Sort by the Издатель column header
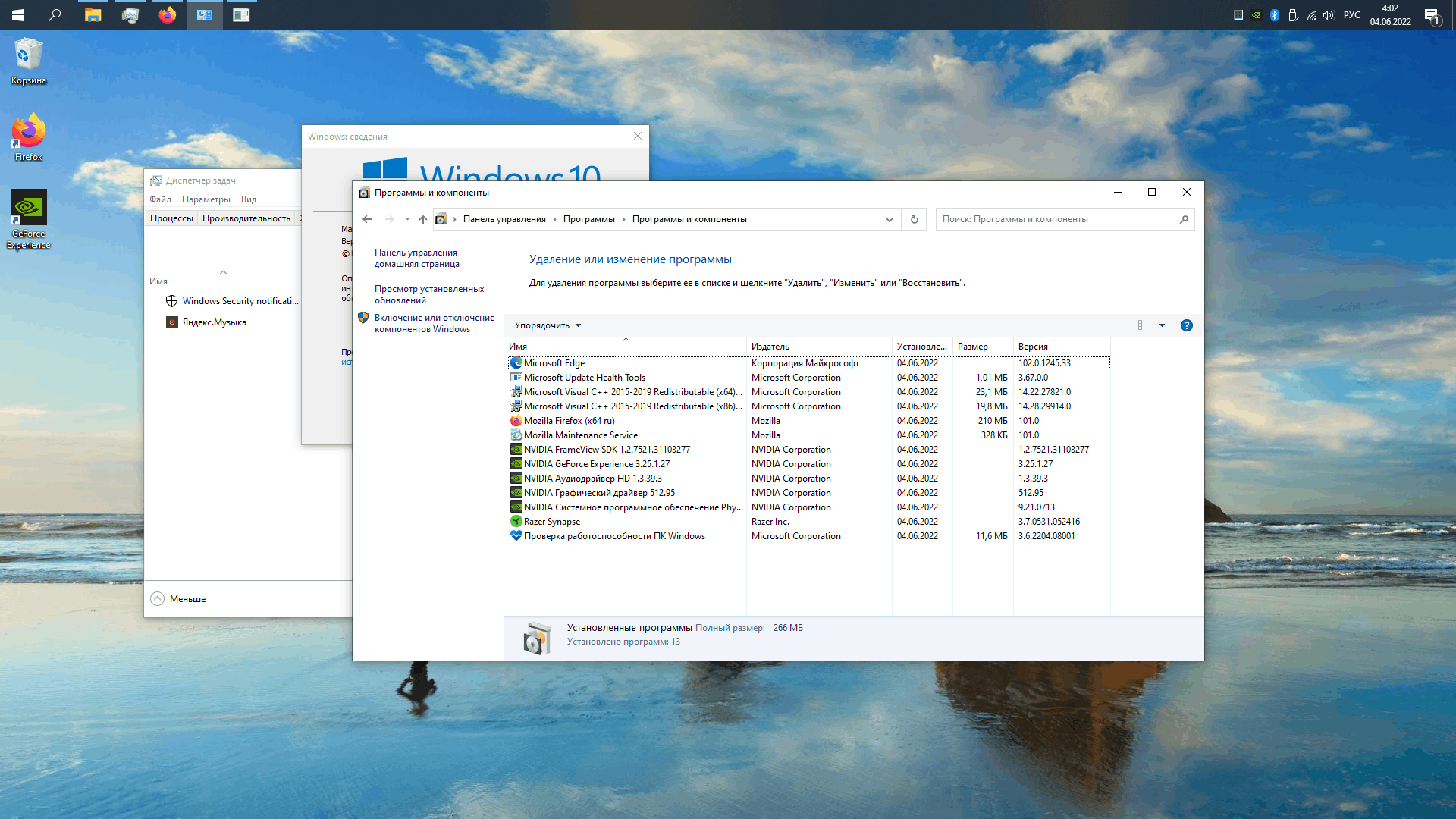 click(x=819, y=347)
